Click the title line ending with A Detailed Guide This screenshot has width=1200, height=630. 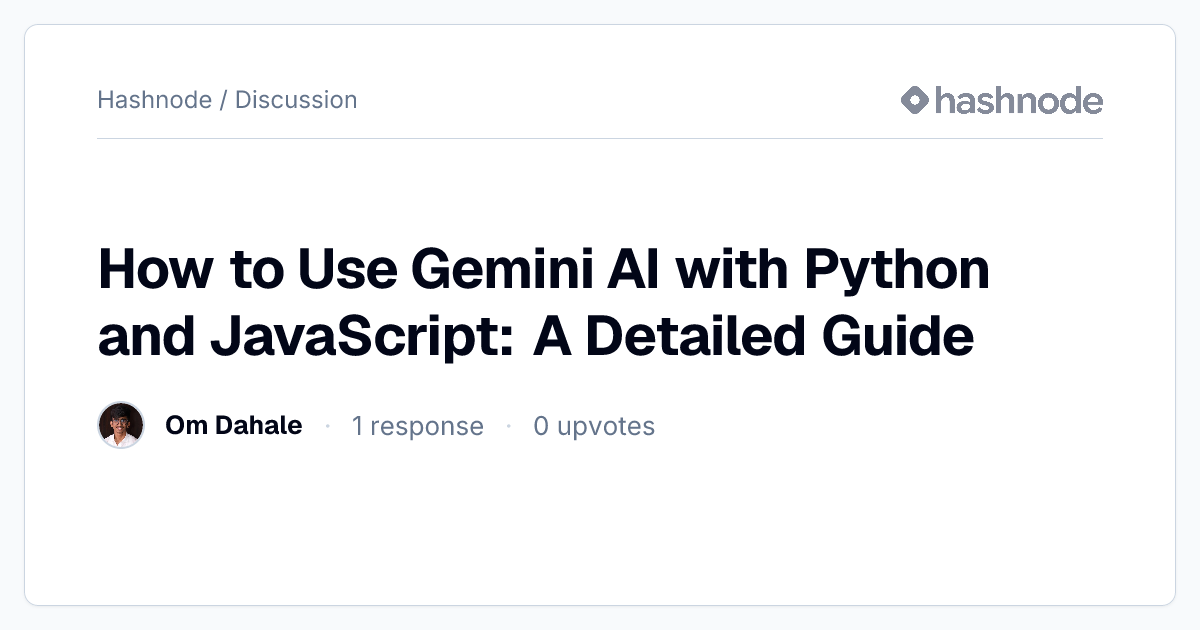(536, 336)
